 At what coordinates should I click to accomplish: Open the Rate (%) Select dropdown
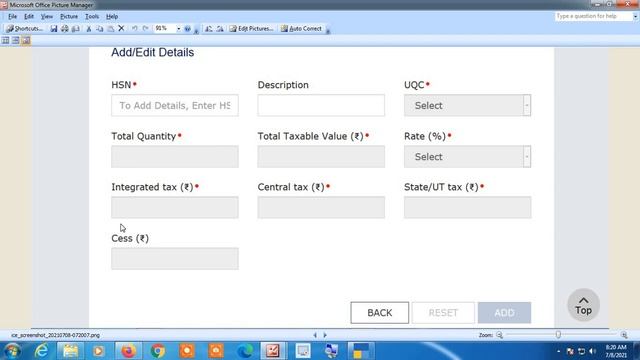467,156
